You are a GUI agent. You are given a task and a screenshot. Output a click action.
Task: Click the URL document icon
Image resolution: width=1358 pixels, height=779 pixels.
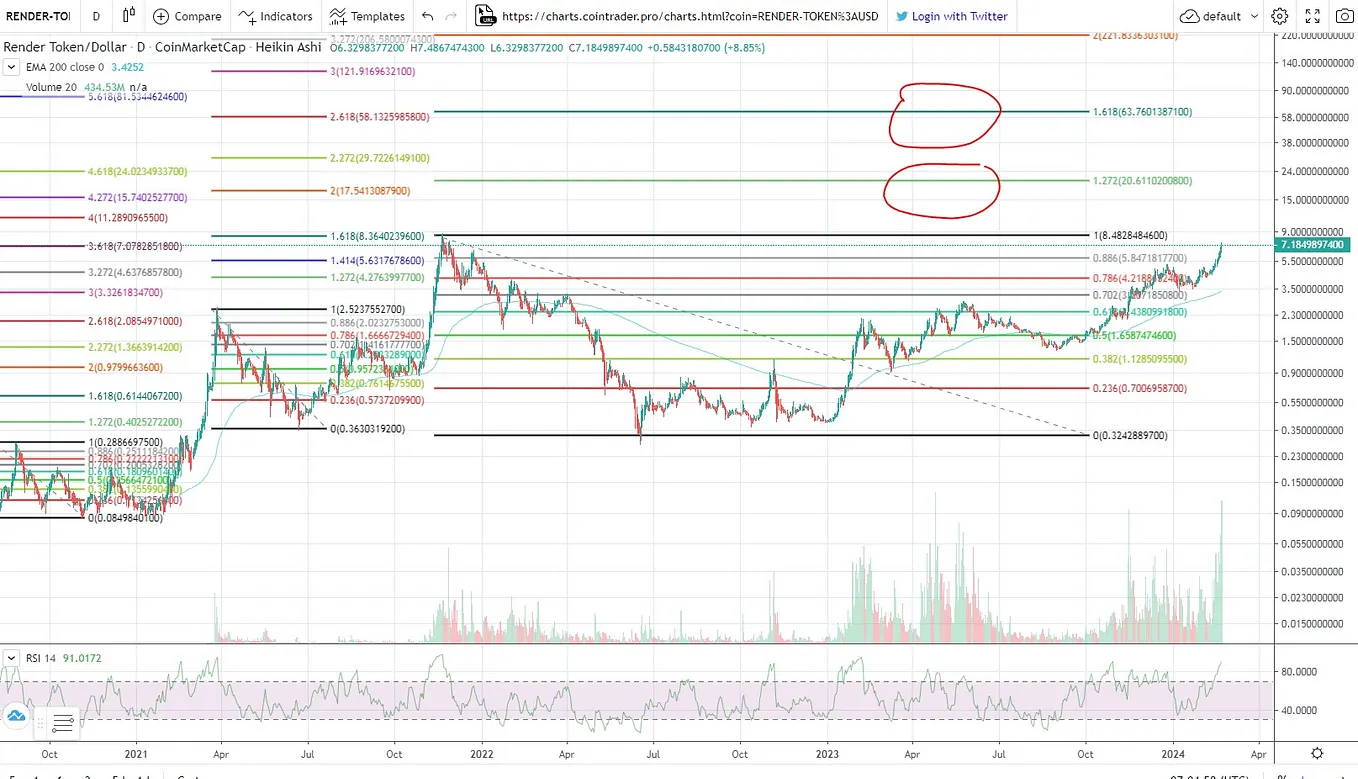[485, 16]
